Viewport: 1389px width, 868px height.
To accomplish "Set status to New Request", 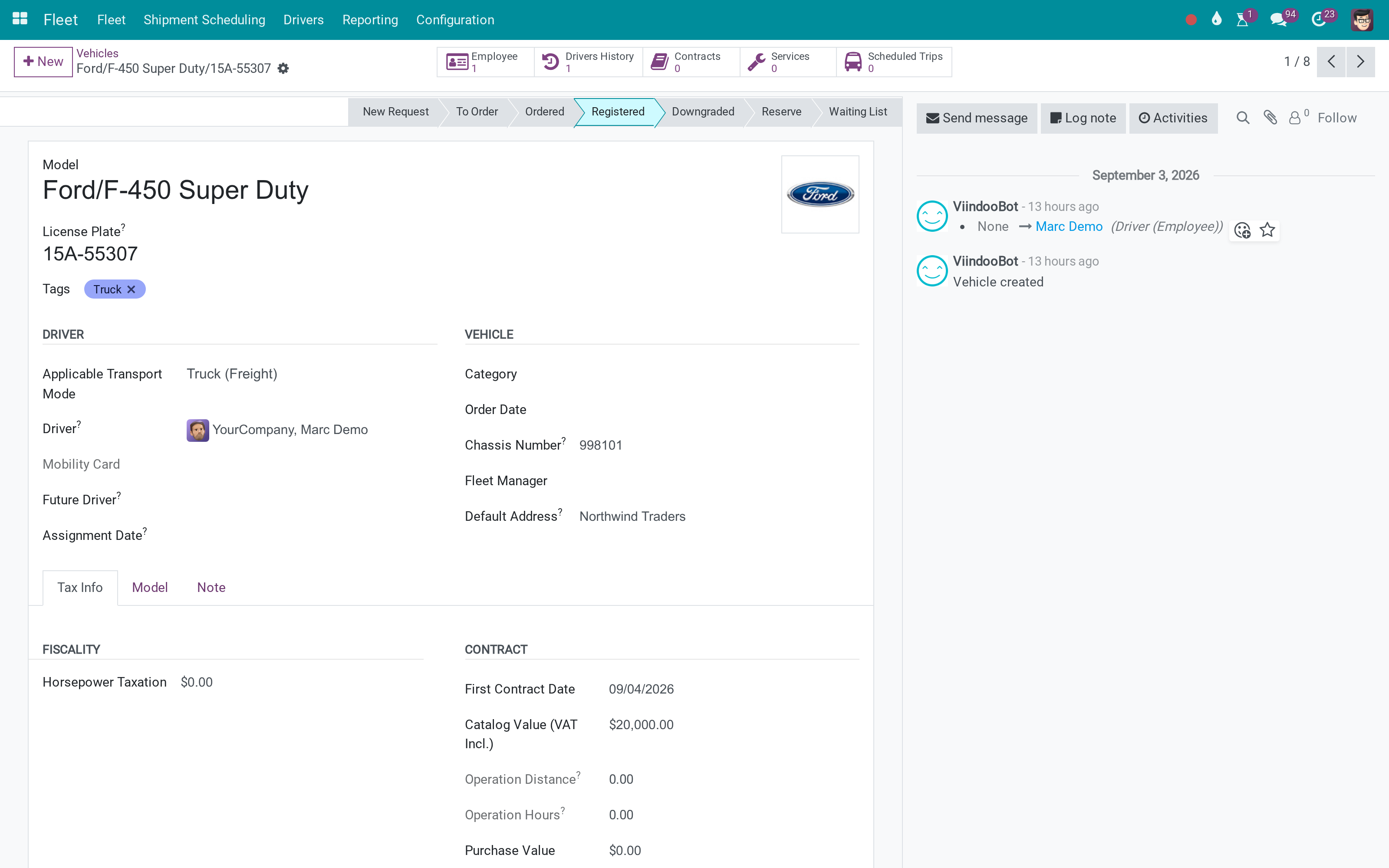I will point(395,112).
